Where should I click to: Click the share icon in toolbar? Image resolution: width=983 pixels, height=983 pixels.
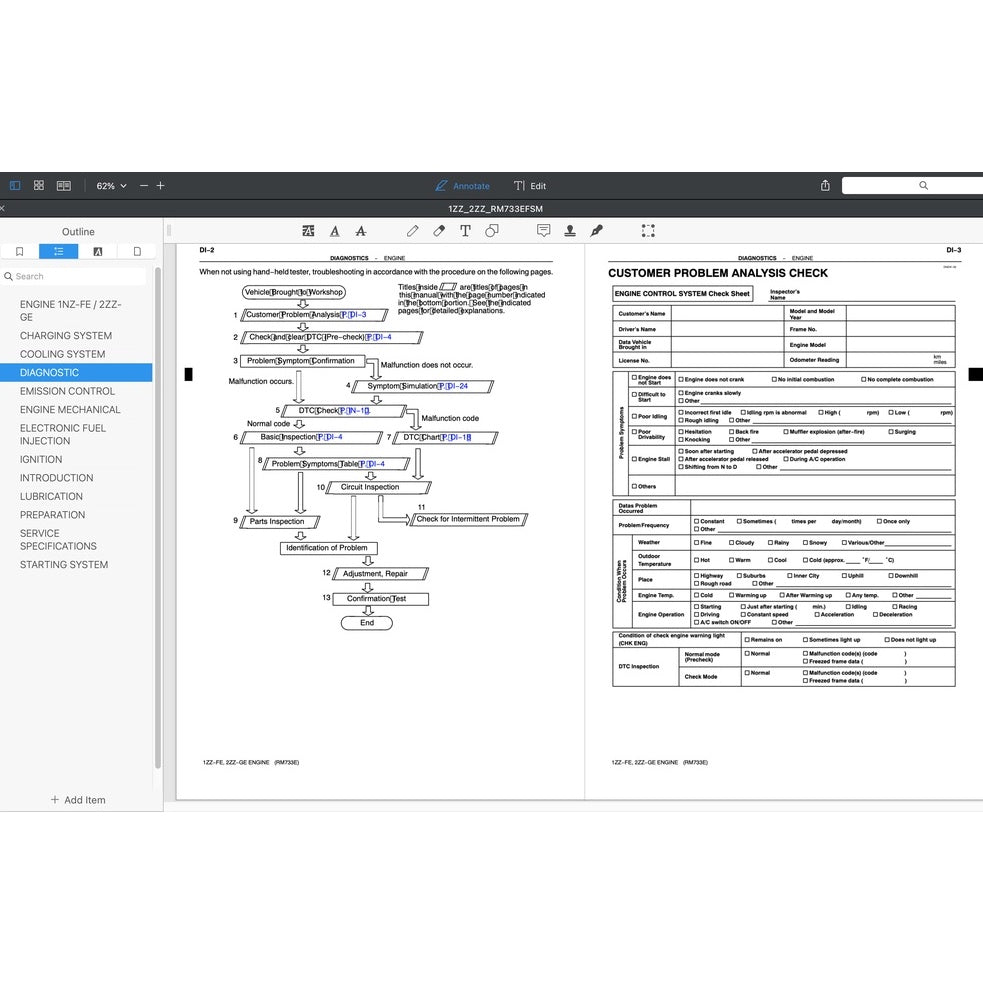(825, 186)
